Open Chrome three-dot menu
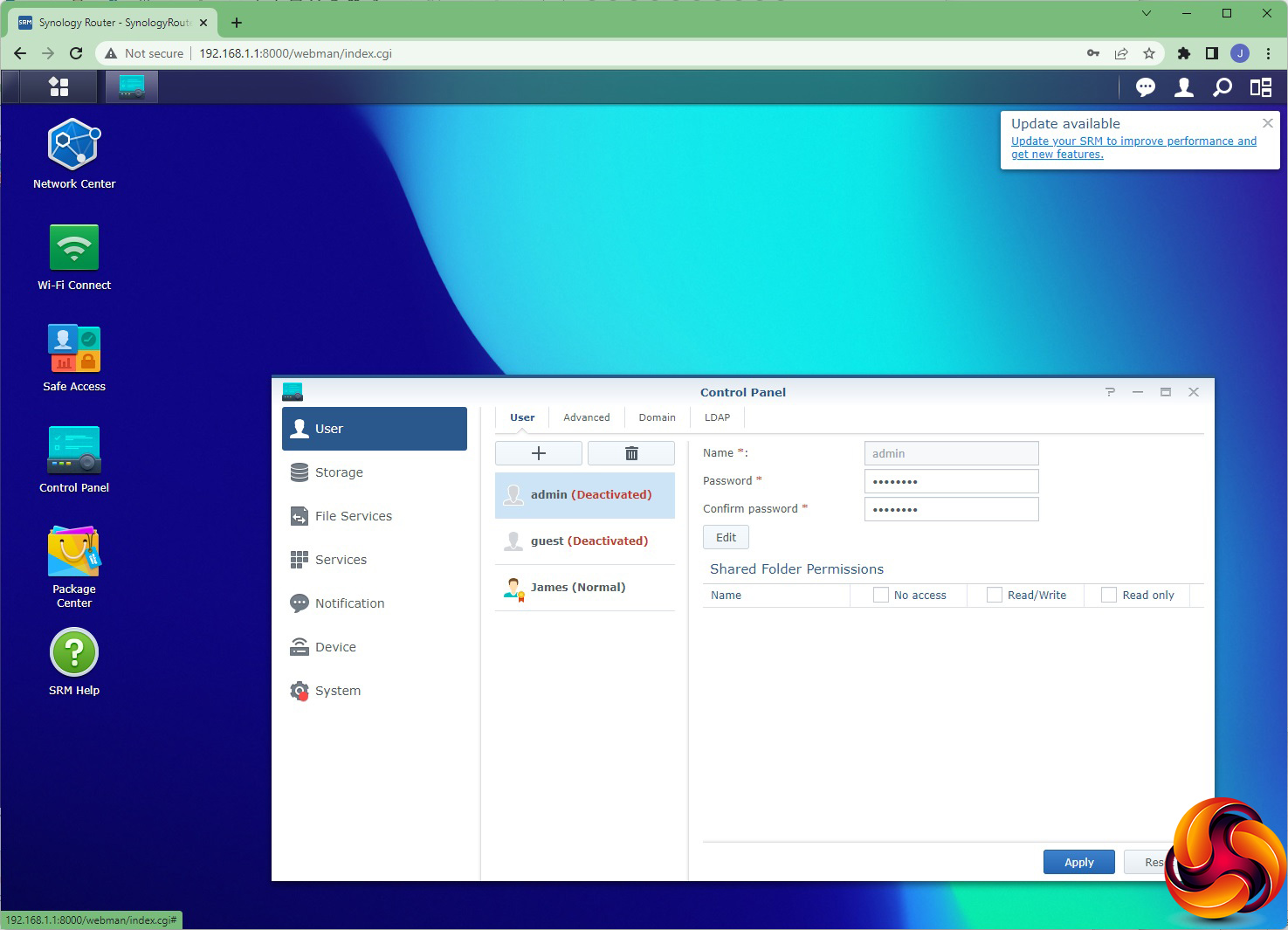Image resolution: width=1288 pixels, height=930 pixels. 1268,53
